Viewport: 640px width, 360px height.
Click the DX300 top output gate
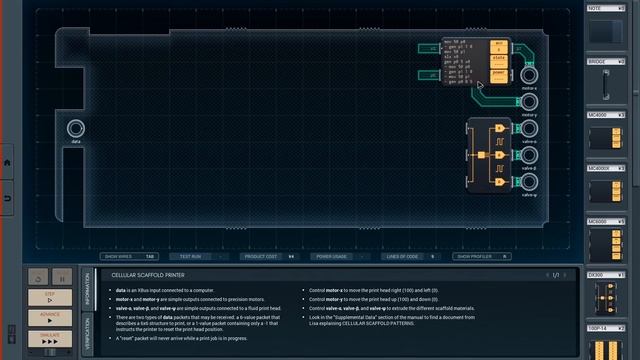tap(500, 129)
